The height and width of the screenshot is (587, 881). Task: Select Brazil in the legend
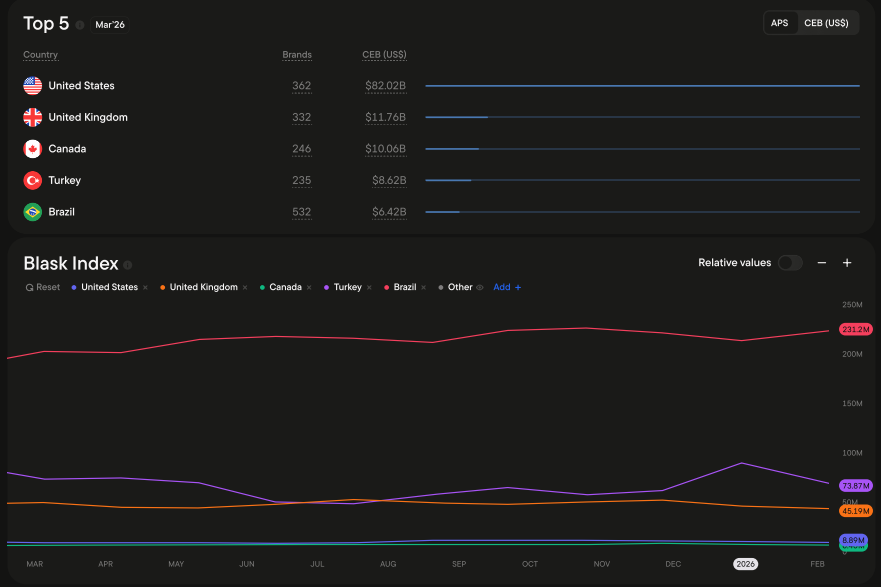pyautogui.click(x=405, y=287)
